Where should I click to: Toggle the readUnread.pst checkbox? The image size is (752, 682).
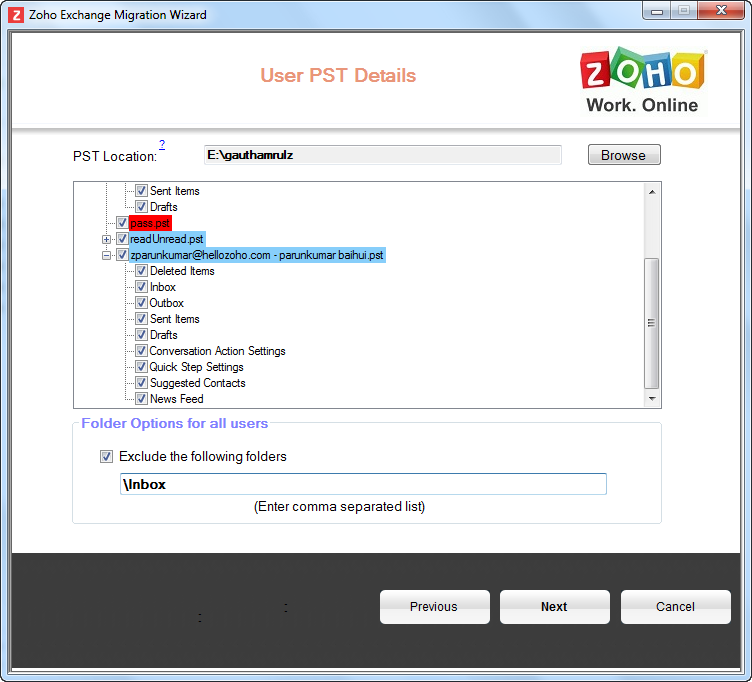[x=122, y=239]
